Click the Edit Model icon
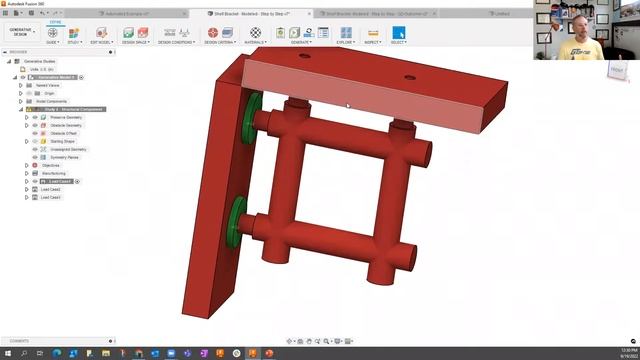The width and height of the screenshot is (640, 360). coord(101,32)
